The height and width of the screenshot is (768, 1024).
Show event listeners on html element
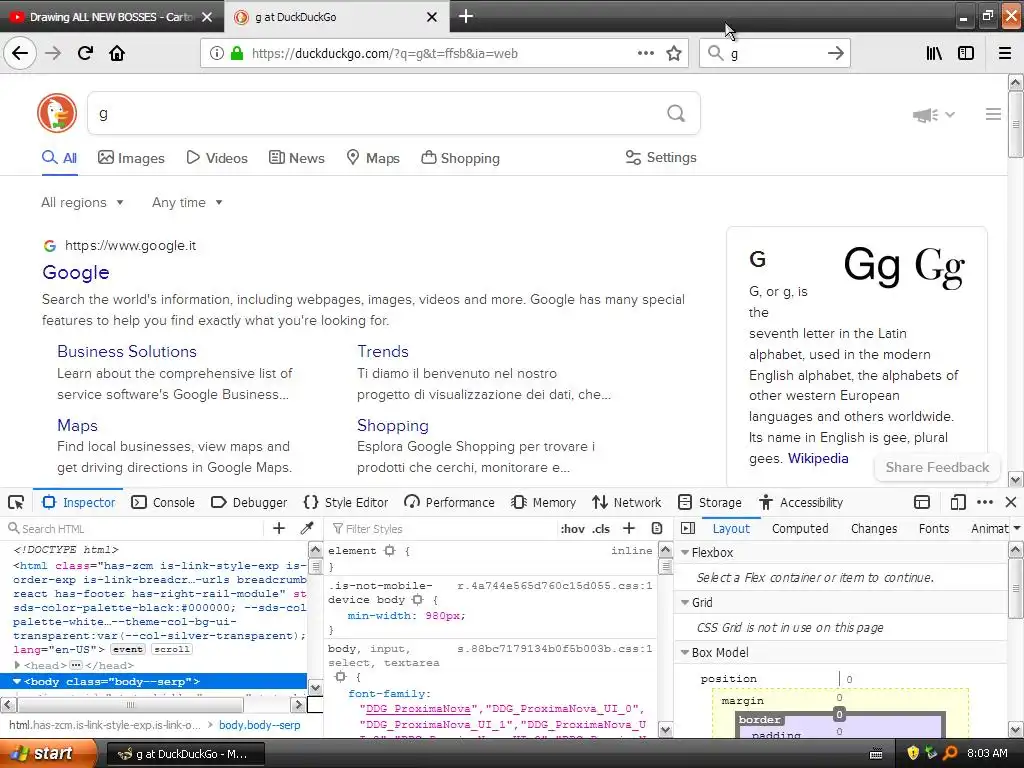pyautogui.click(x=127, y=649)
